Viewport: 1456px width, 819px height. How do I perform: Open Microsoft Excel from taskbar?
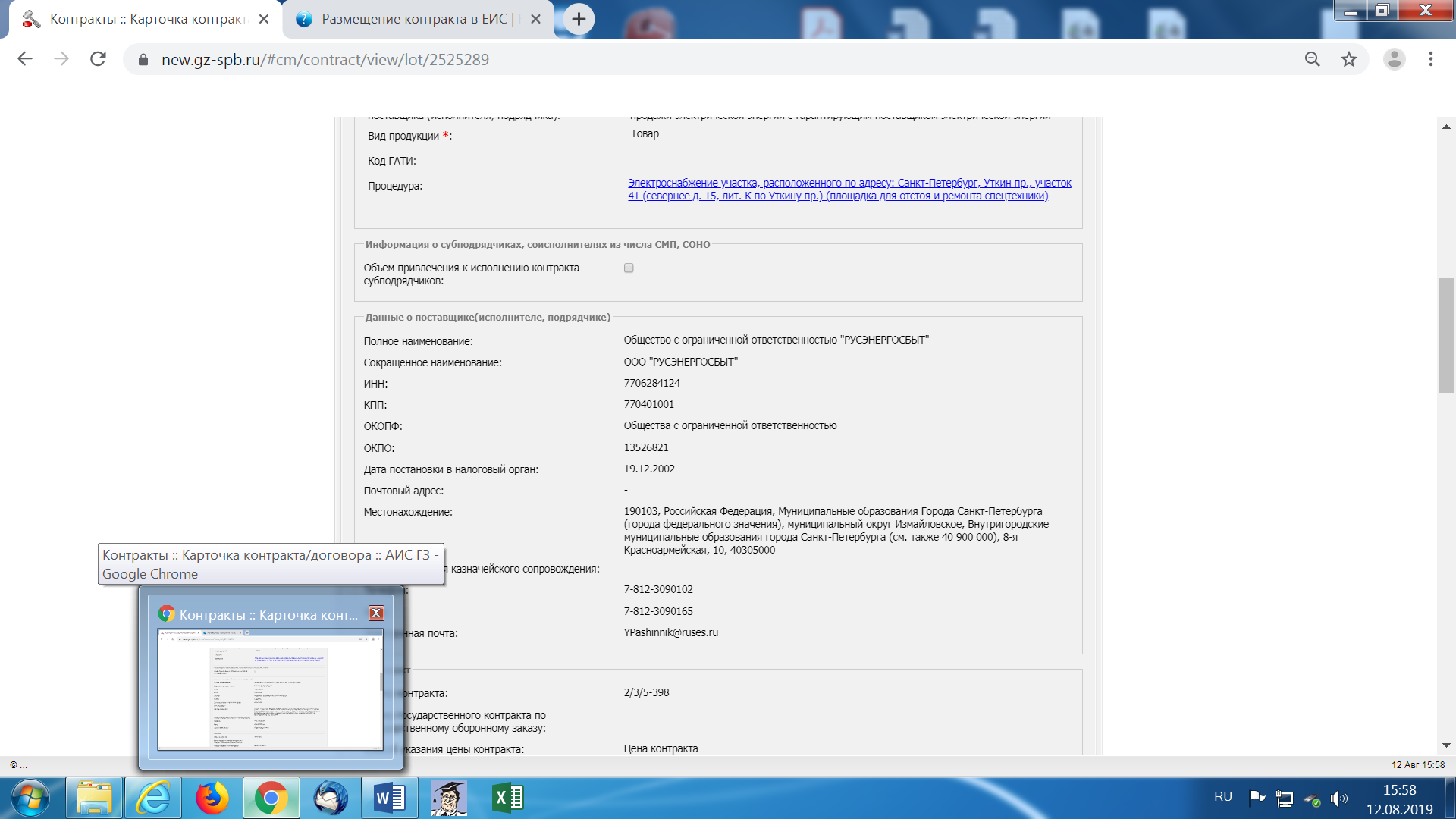[x=508, y=798]
